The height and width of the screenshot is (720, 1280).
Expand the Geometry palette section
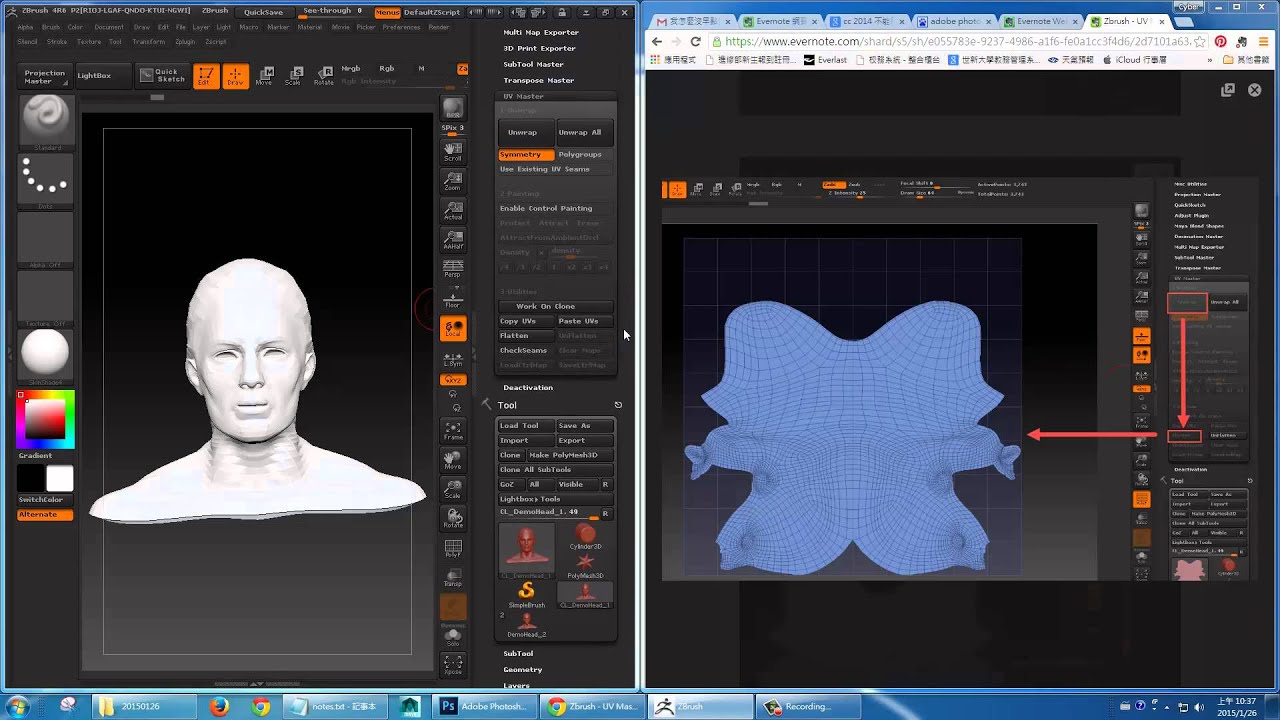pyautogui.click(x=523, y=669)
